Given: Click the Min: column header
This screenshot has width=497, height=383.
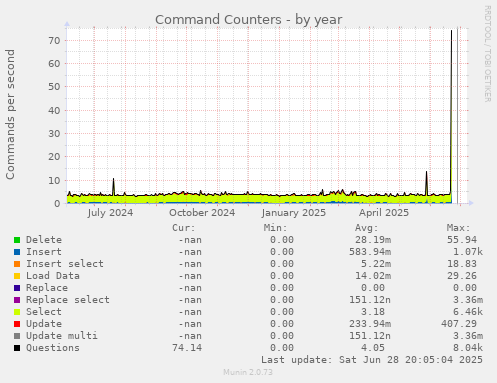Looking at the screenshot, I should (275, 228).
